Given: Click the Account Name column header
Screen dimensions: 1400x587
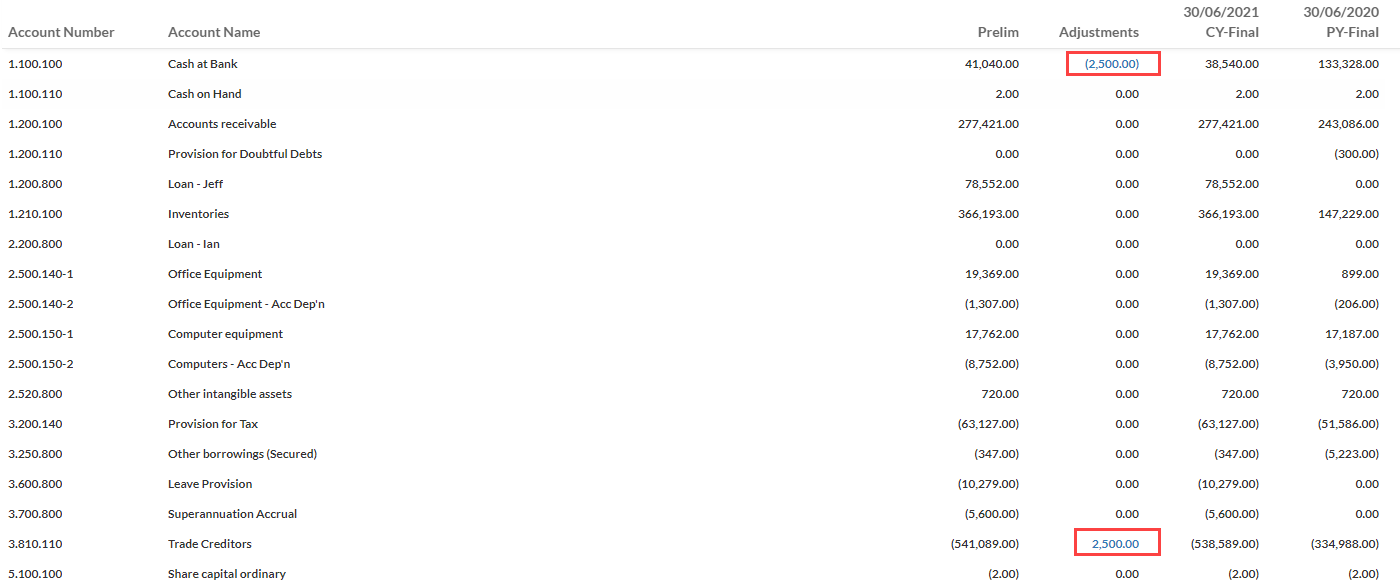Looking at the screenshot, I should [214, 32].
